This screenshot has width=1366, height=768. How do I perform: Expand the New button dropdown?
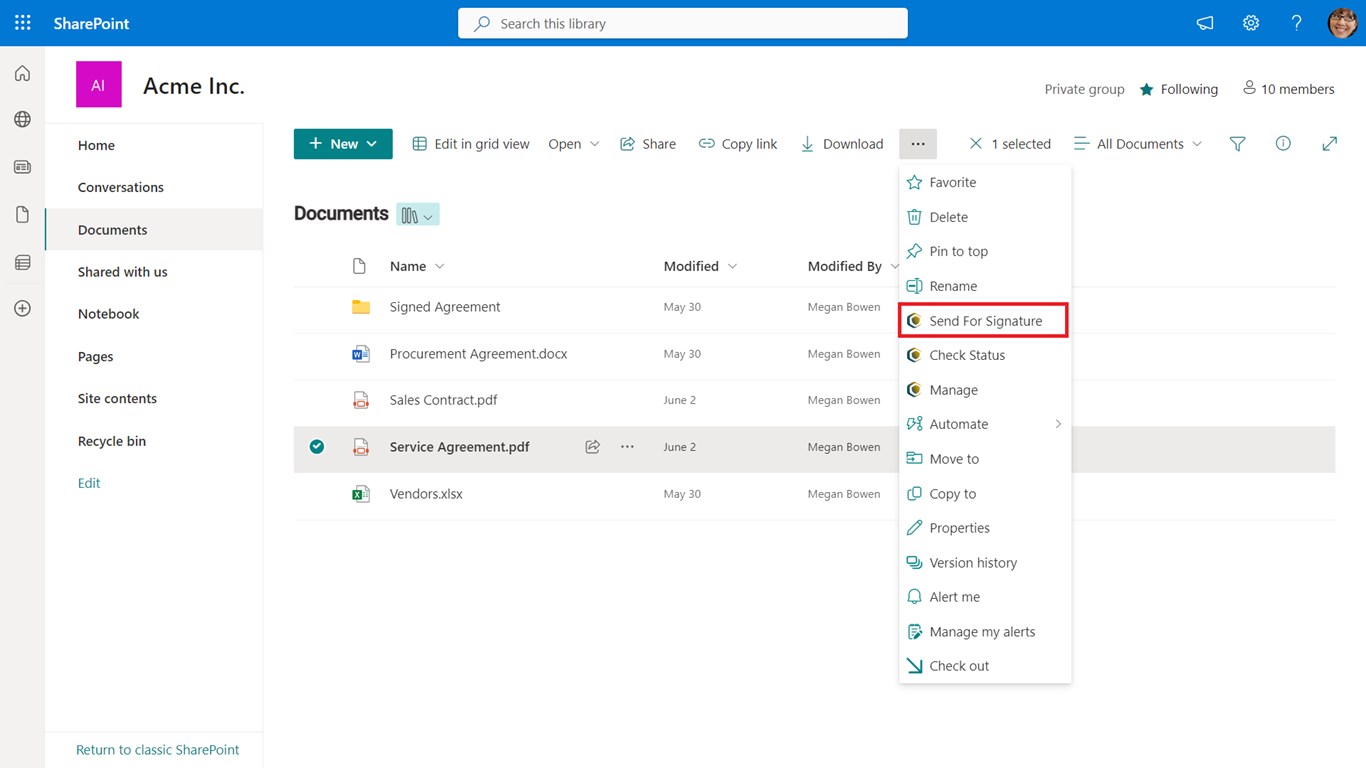(x=372, y=144)
